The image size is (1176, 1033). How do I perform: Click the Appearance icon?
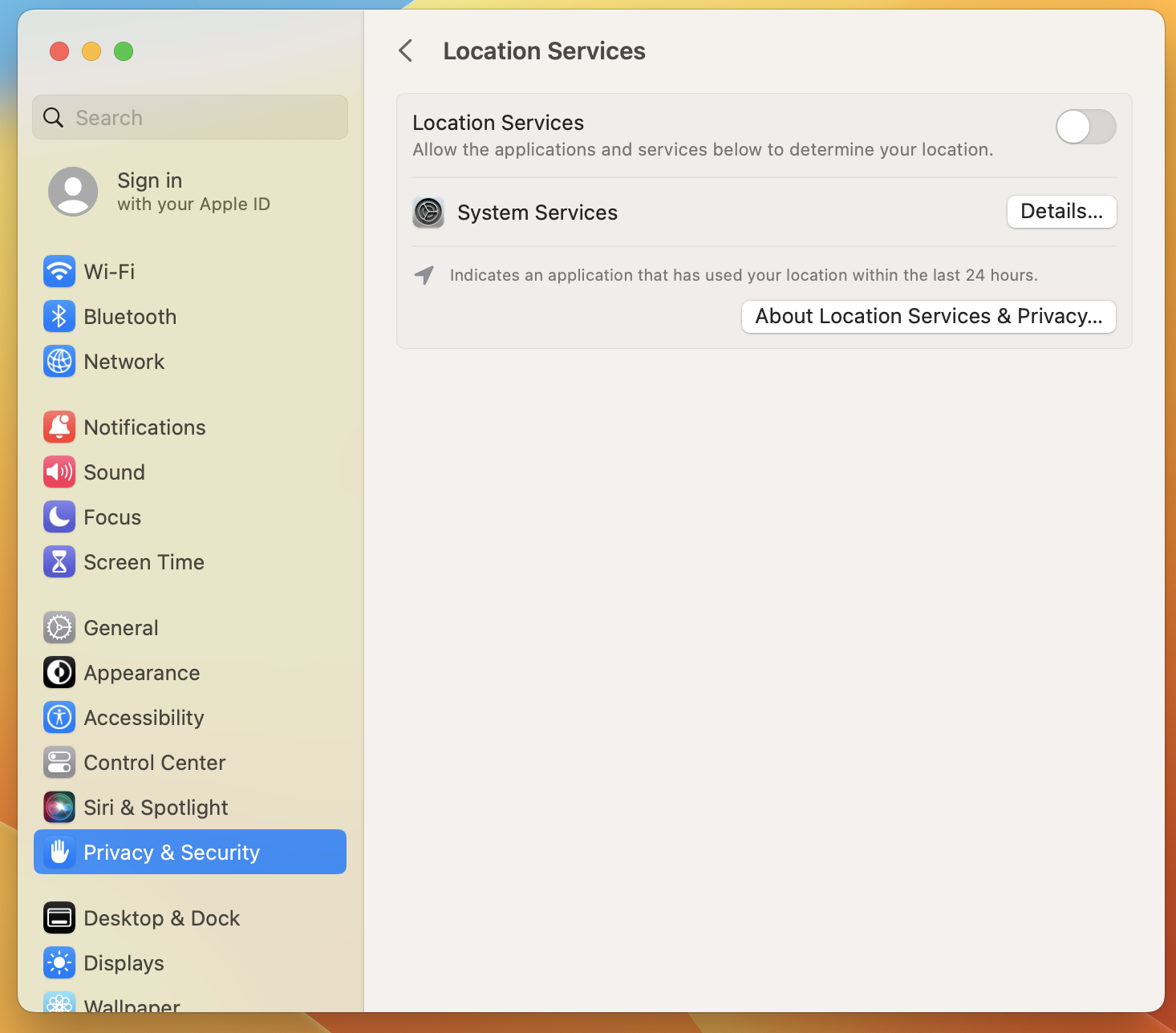(x=59, y=673)
